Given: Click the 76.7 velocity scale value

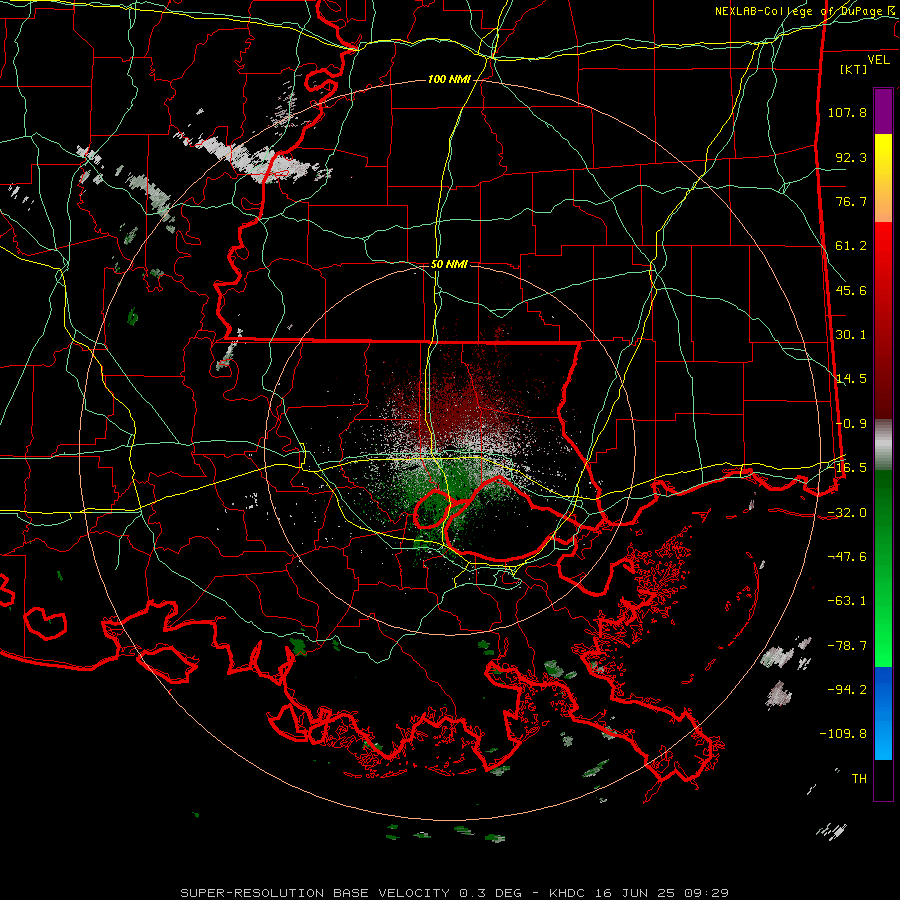Looking at the screenshot, I should click(851, 201).
